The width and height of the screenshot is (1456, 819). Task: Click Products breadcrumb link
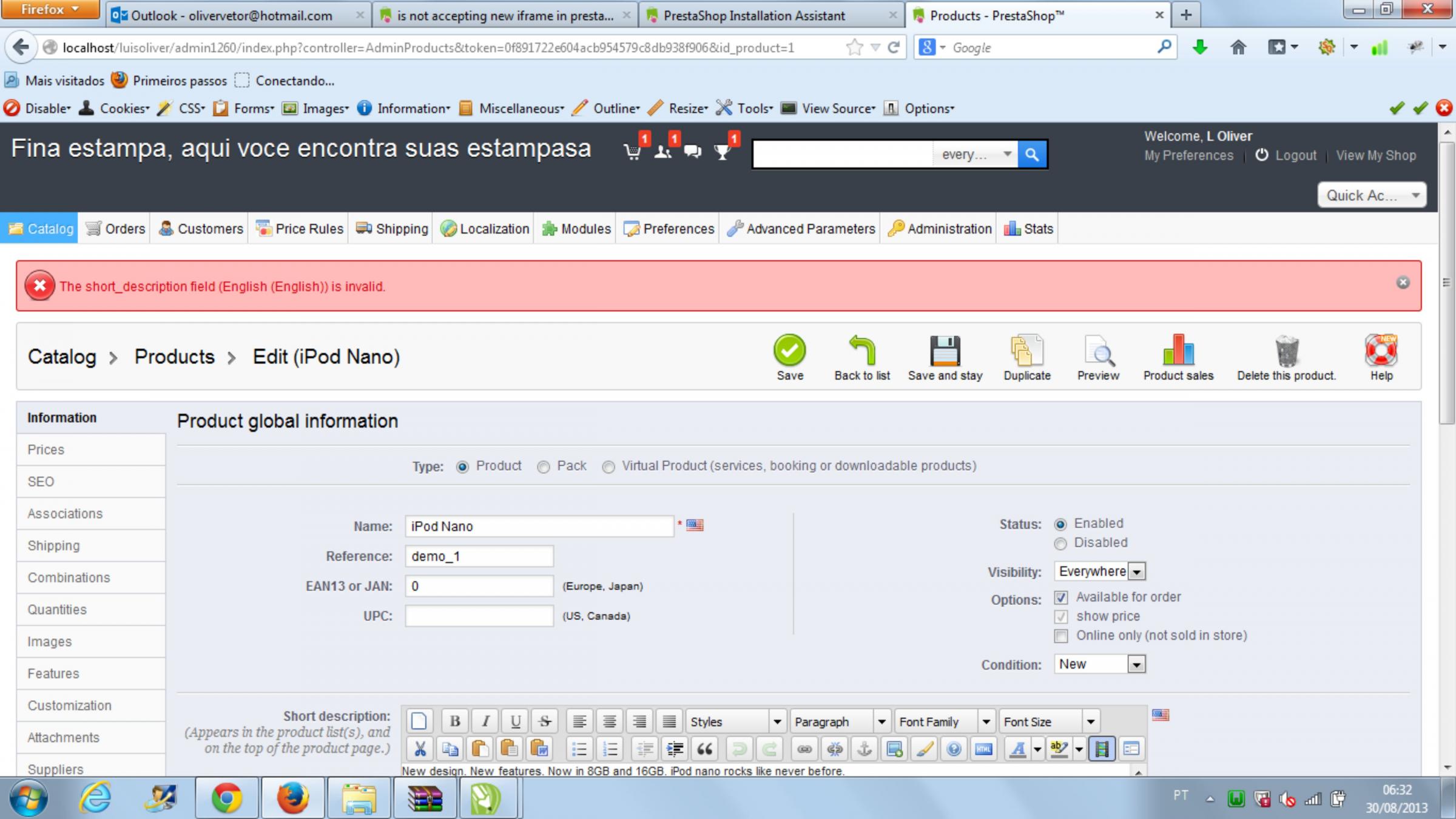tap(175, 357)
